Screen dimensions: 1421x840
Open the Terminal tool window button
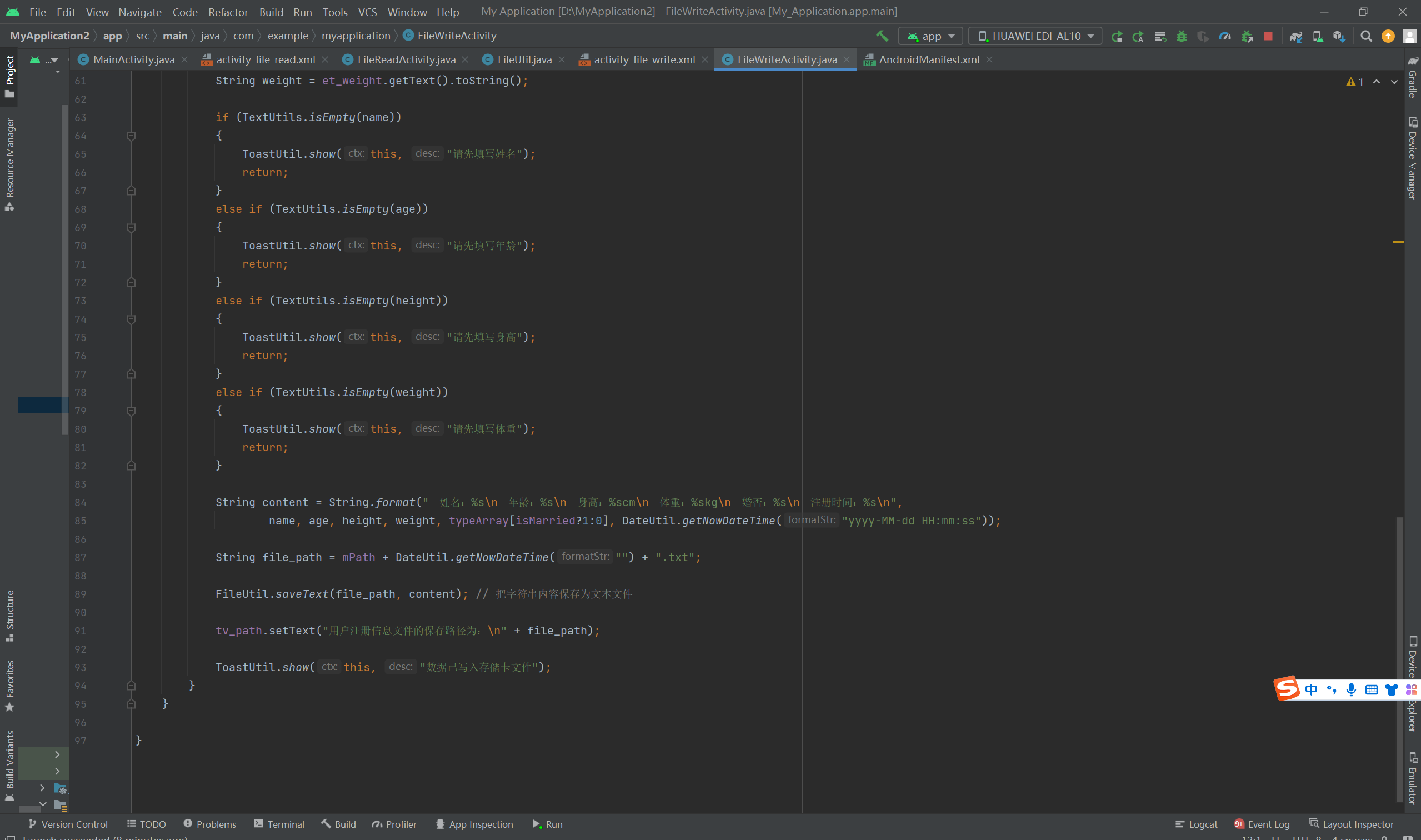279,824
